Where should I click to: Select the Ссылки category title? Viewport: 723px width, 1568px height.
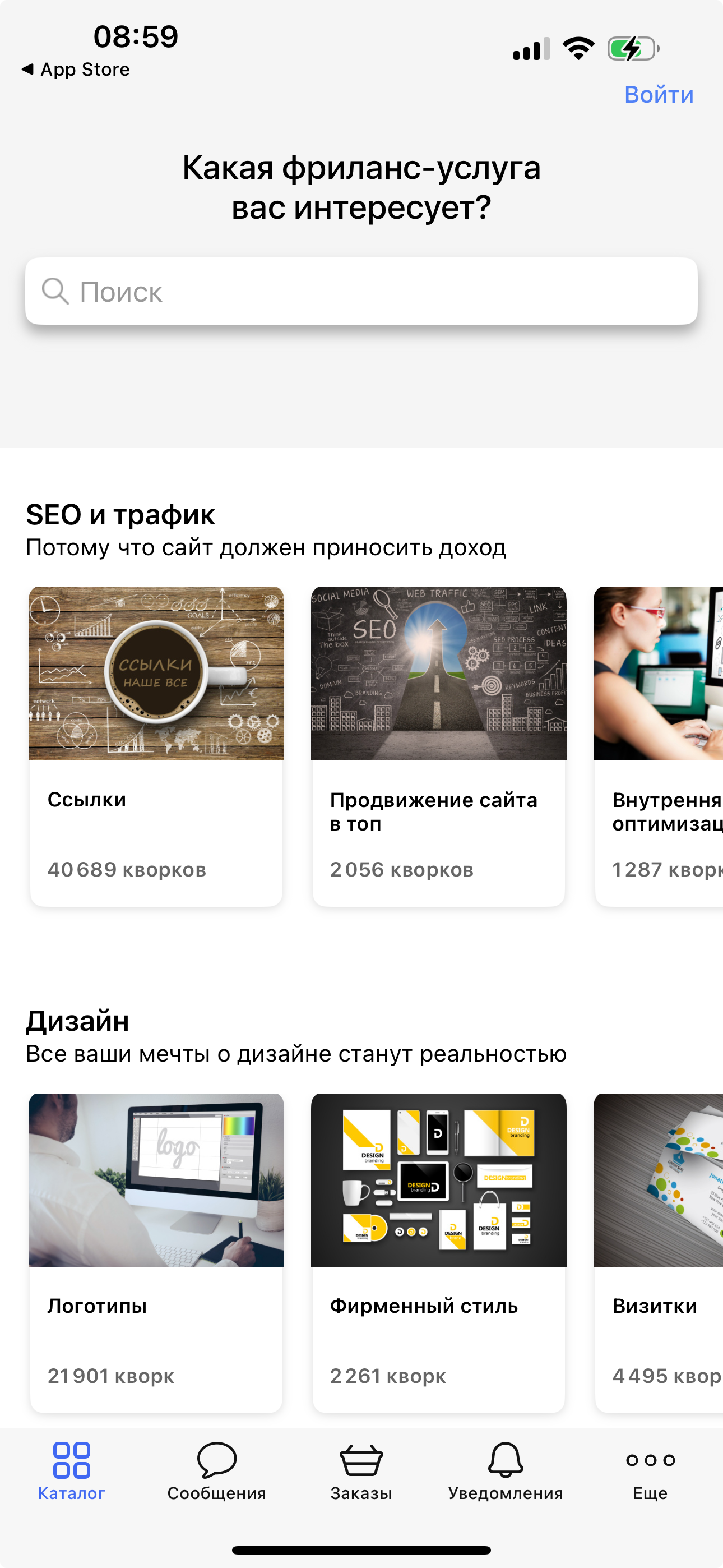(87, 799)
